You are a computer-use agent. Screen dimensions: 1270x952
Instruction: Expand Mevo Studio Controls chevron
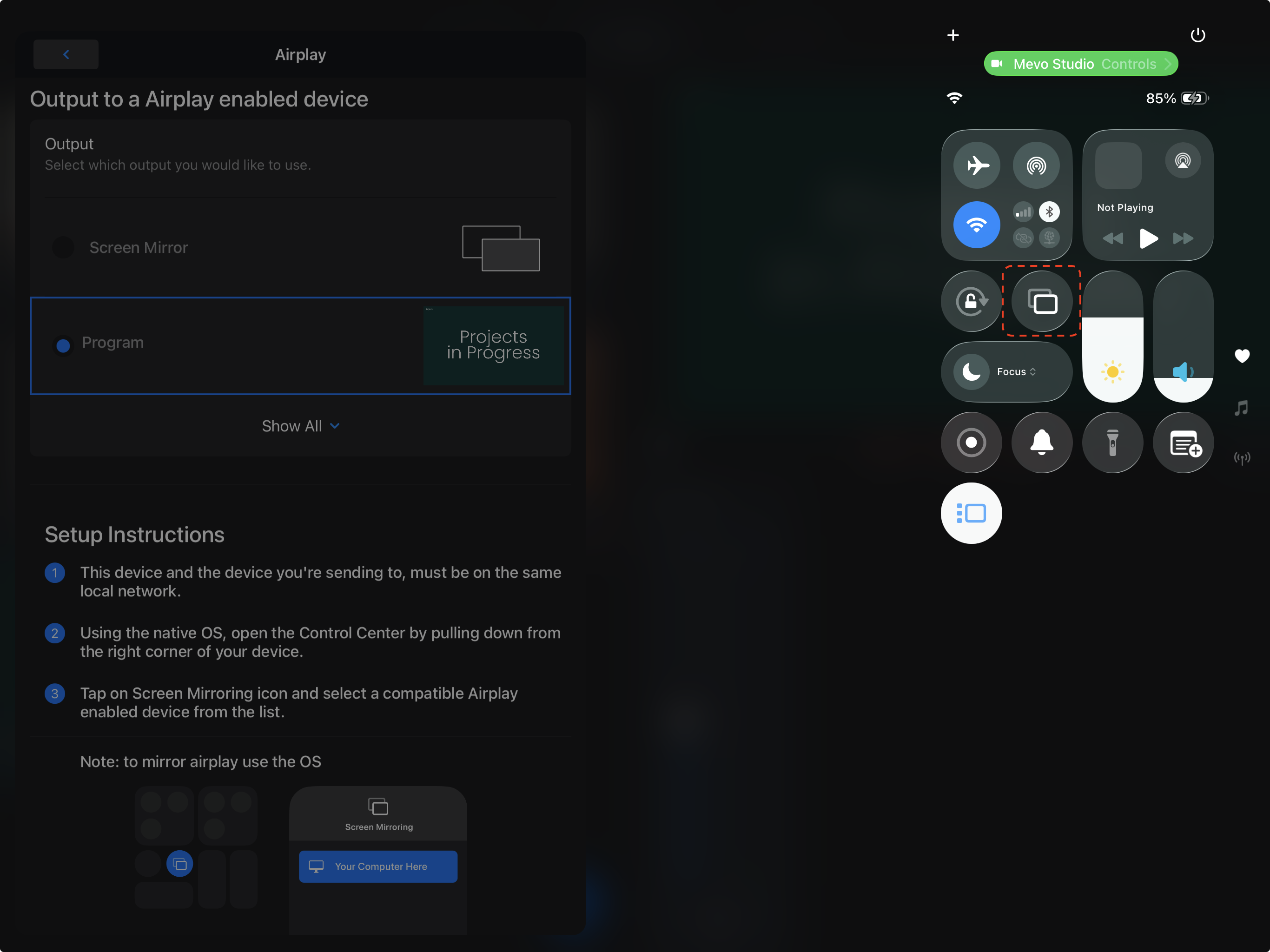[x=1167, y=64]
